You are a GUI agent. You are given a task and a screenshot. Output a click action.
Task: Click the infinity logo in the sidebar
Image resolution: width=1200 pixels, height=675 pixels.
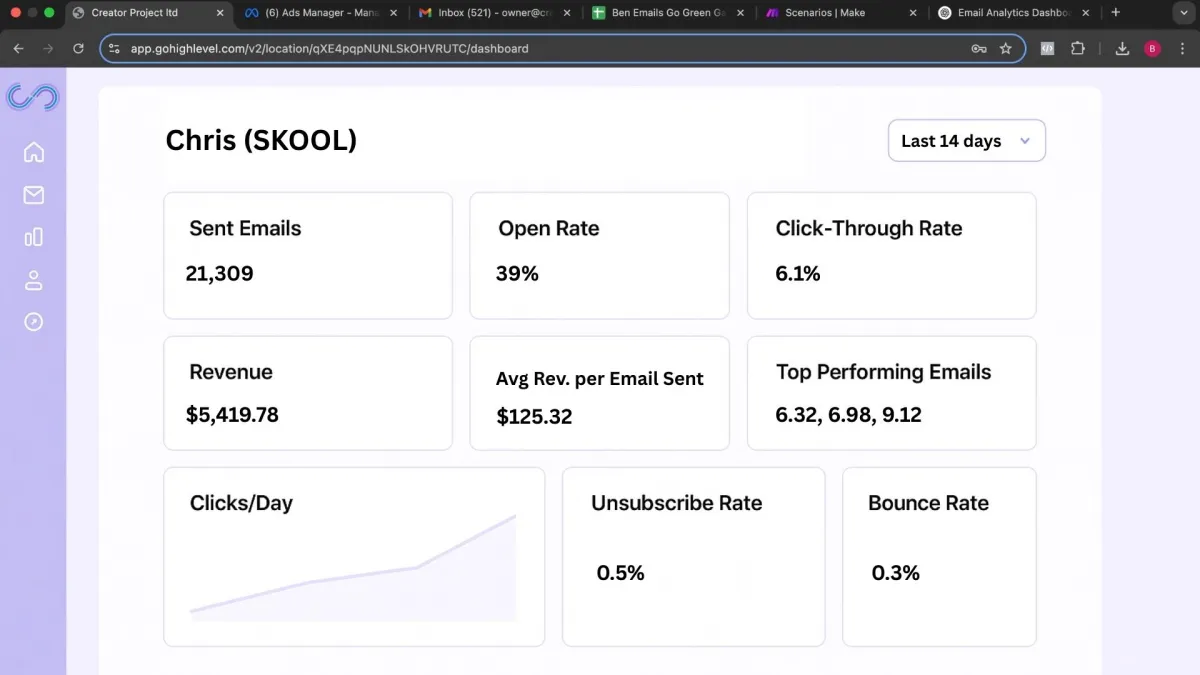[33, 97]
